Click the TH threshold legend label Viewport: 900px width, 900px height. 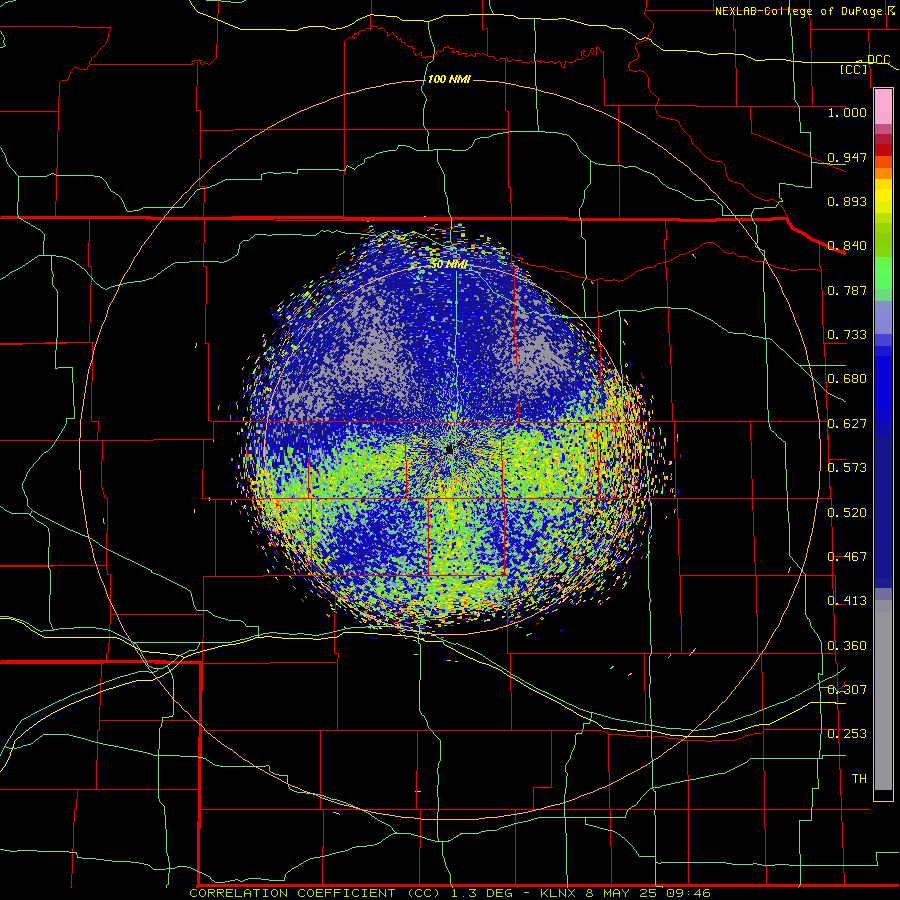859,778
